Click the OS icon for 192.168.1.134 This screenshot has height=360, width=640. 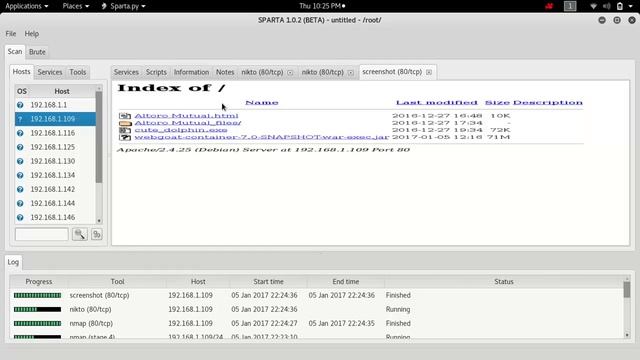(20, 175)
